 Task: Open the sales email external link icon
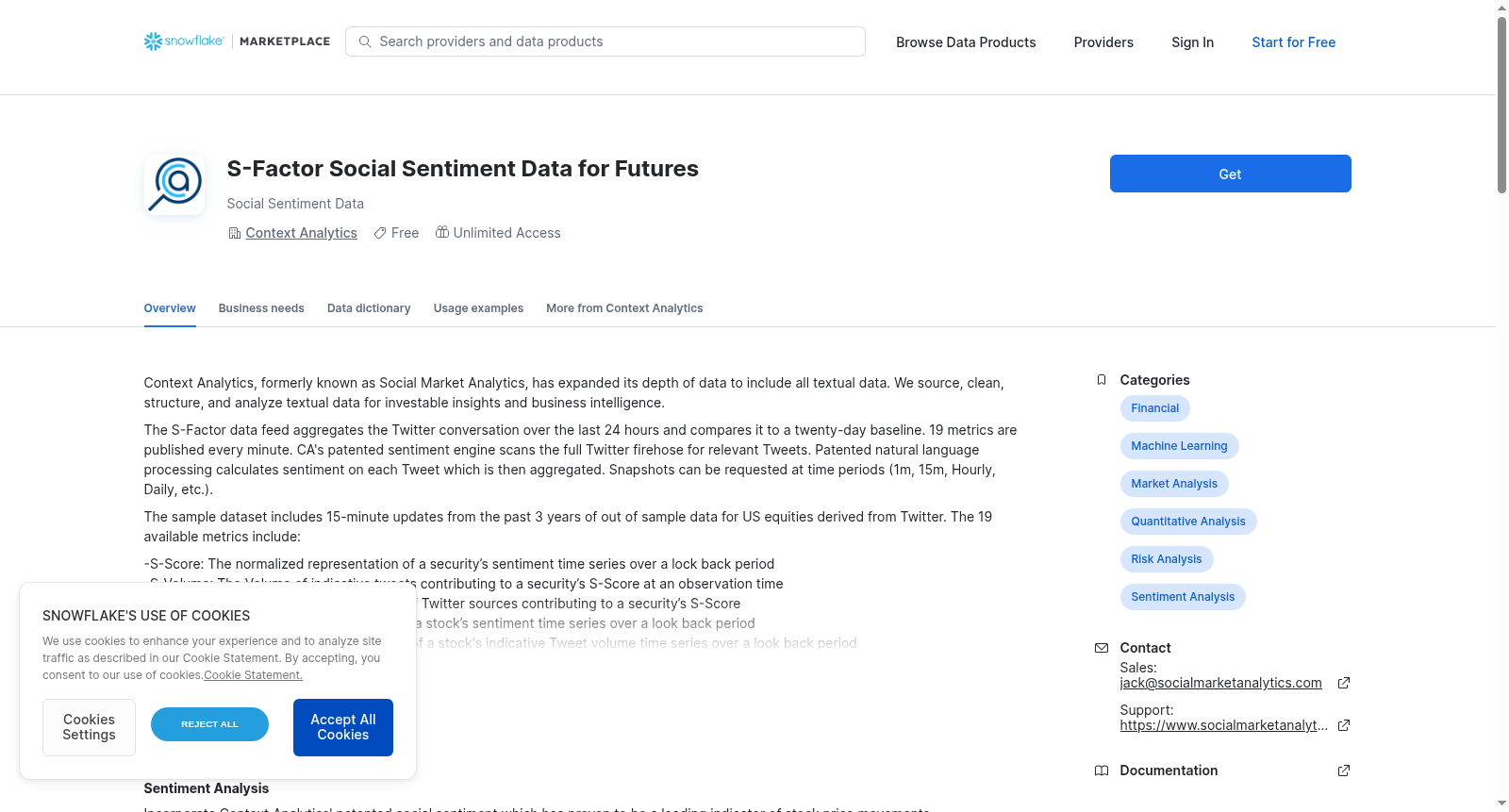[1344, 683]
